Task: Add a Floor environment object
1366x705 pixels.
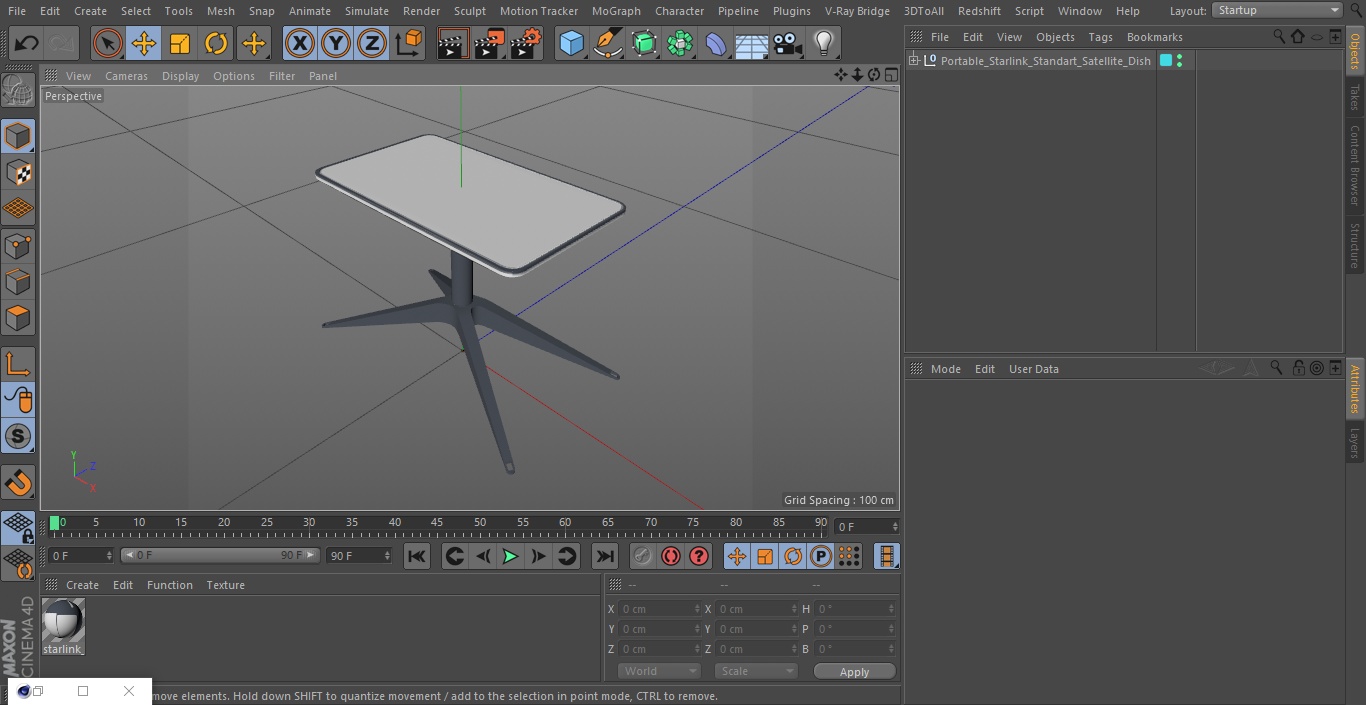Action: [x=752, y=43]
